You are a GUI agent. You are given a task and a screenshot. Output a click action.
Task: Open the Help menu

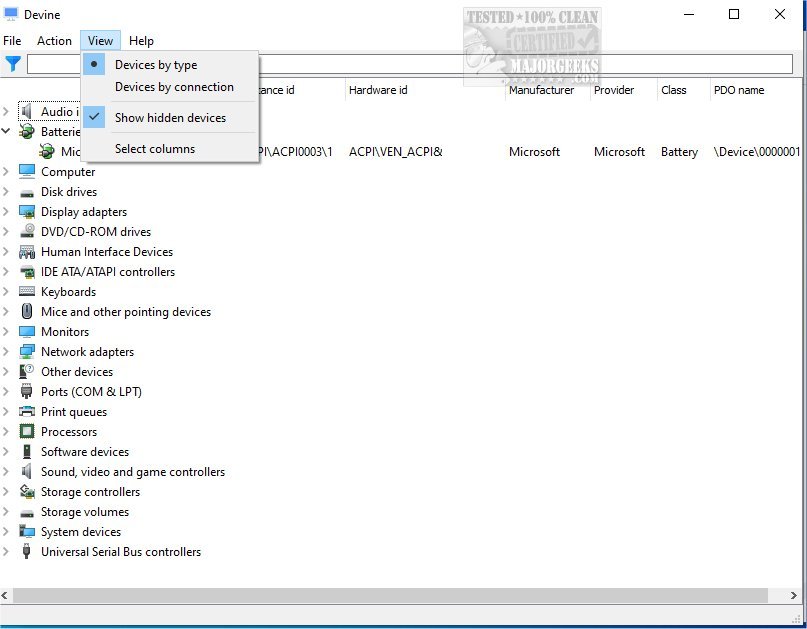141,41
